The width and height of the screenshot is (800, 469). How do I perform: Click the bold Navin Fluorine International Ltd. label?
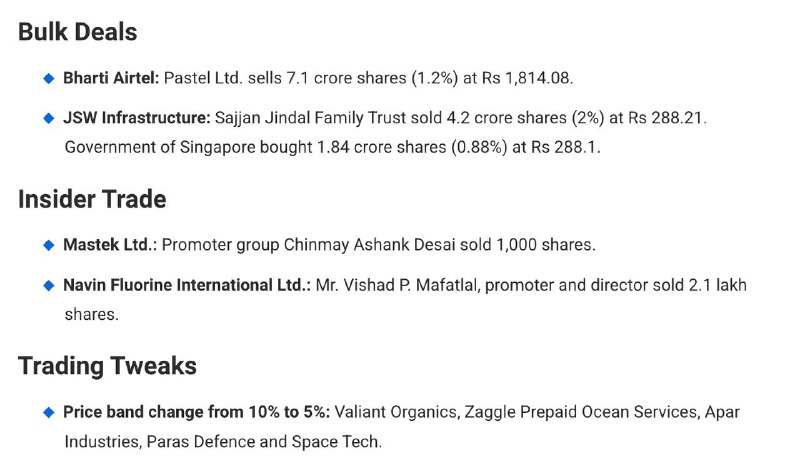[187, 285]
